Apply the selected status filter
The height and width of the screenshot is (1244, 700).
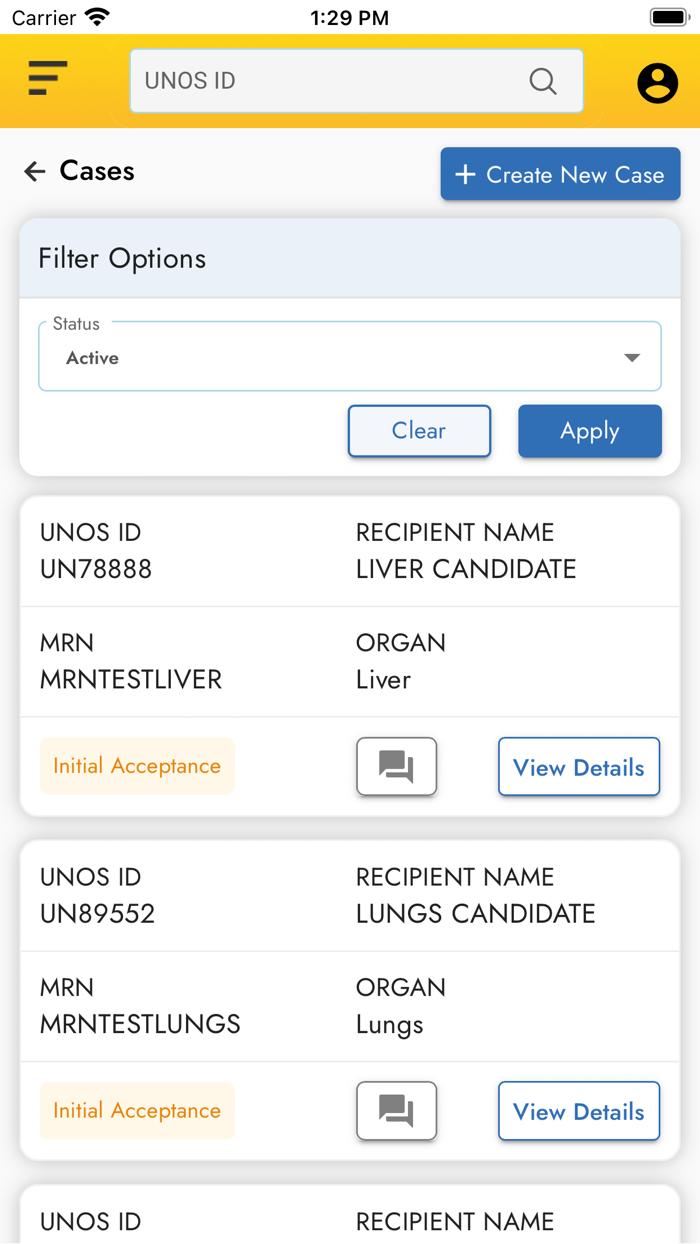(589, 431)
